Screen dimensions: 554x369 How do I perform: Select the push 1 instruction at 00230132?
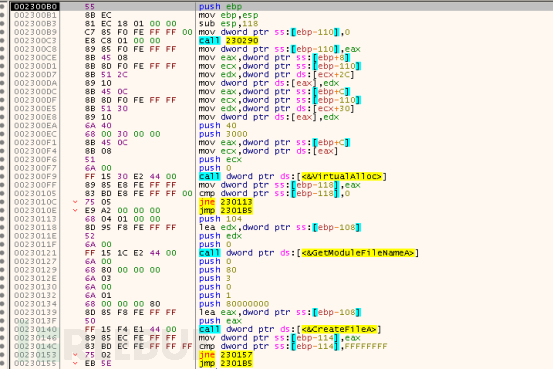point(215,295)
